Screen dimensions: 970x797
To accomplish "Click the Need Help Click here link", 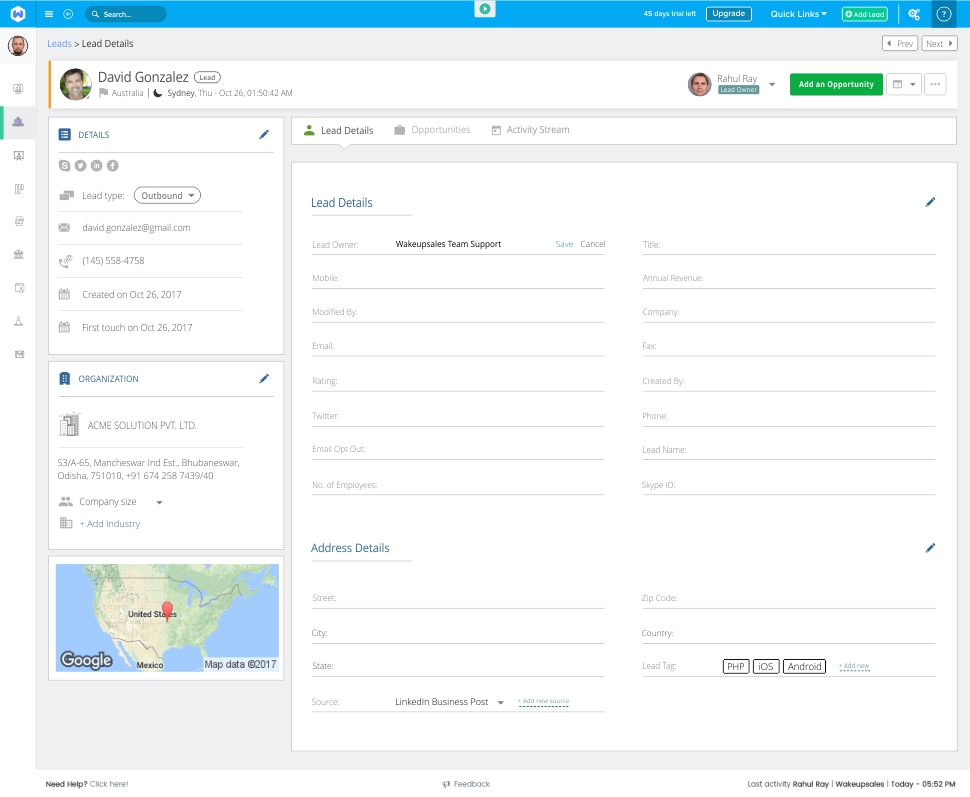I will pyautogui.click(x=109, y=784).
